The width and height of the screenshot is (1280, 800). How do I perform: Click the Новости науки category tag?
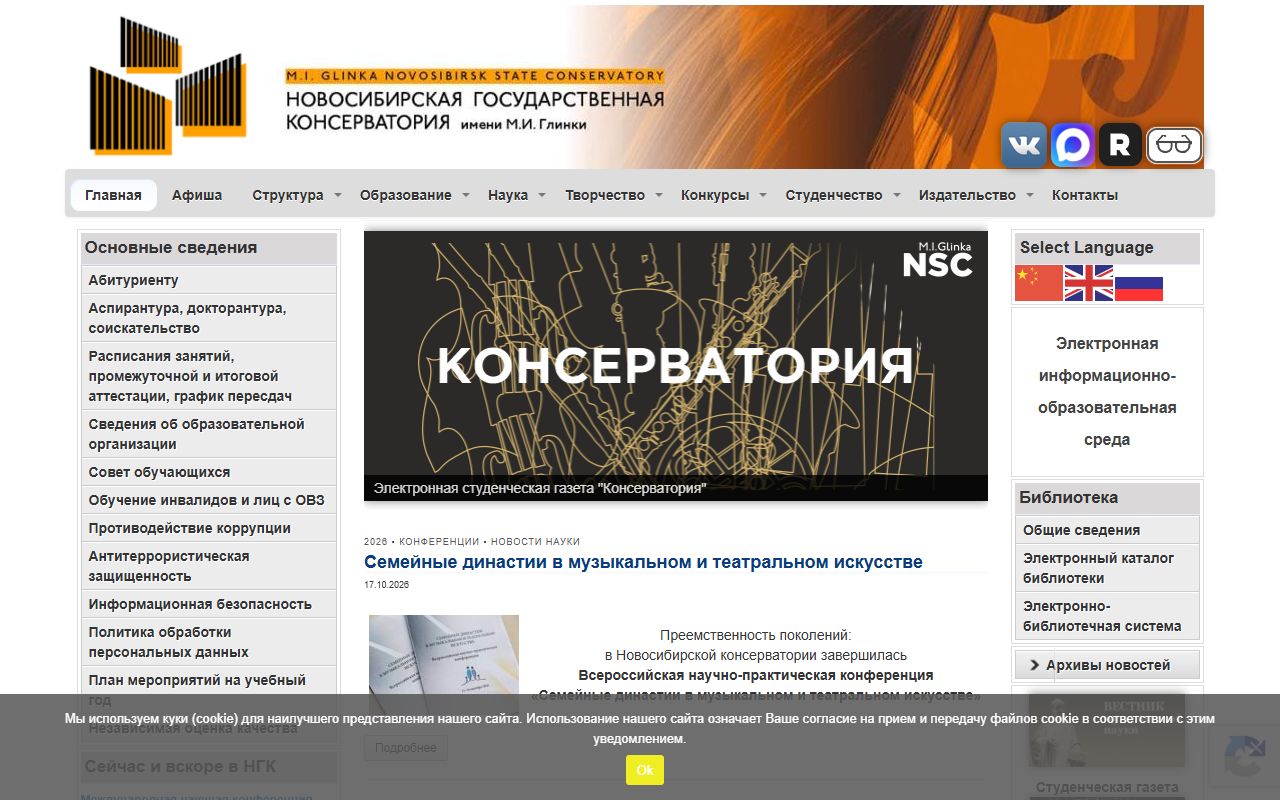coord(535,541)
